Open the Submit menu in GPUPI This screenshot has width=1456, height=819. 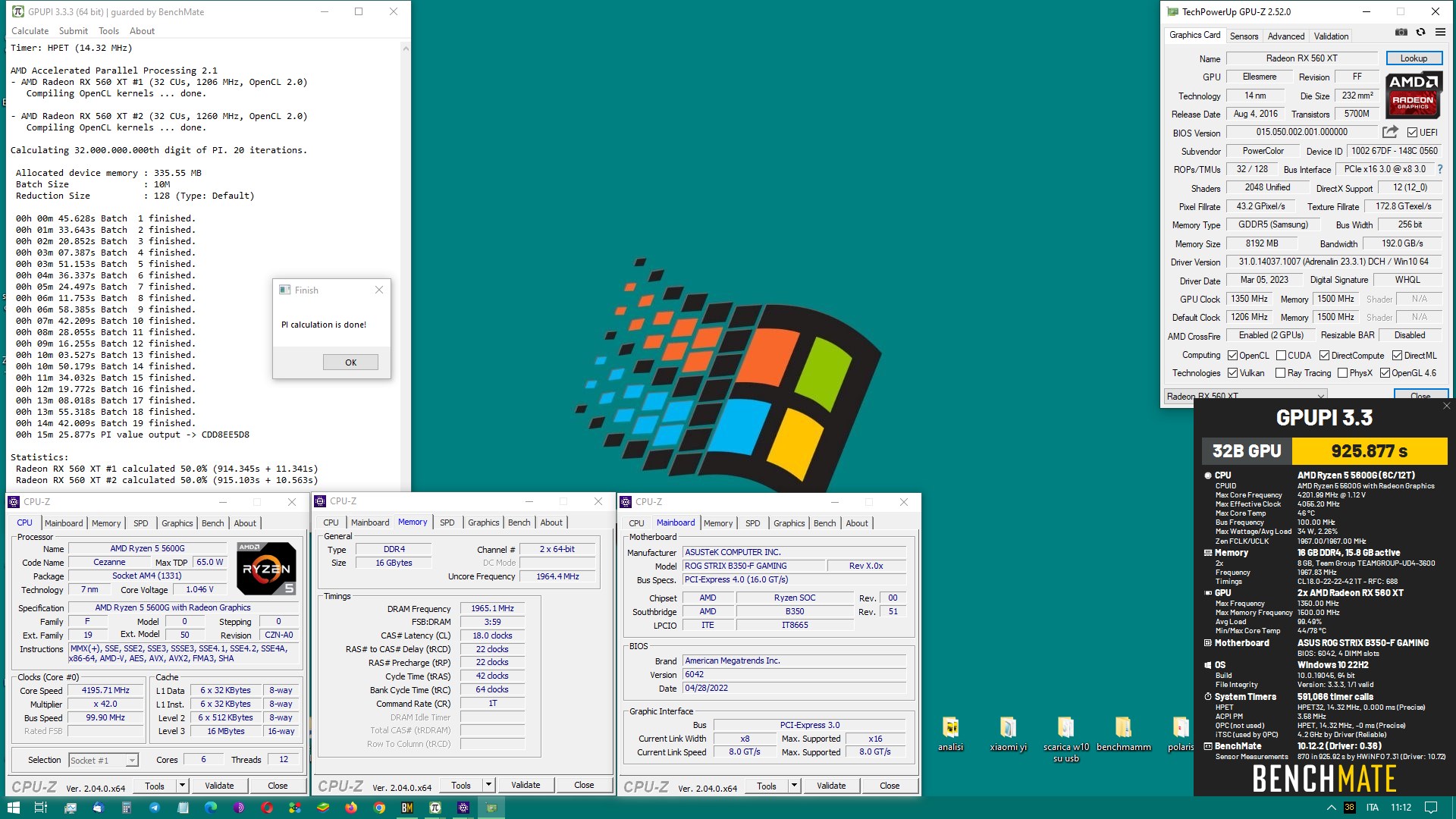click(74, 31)
